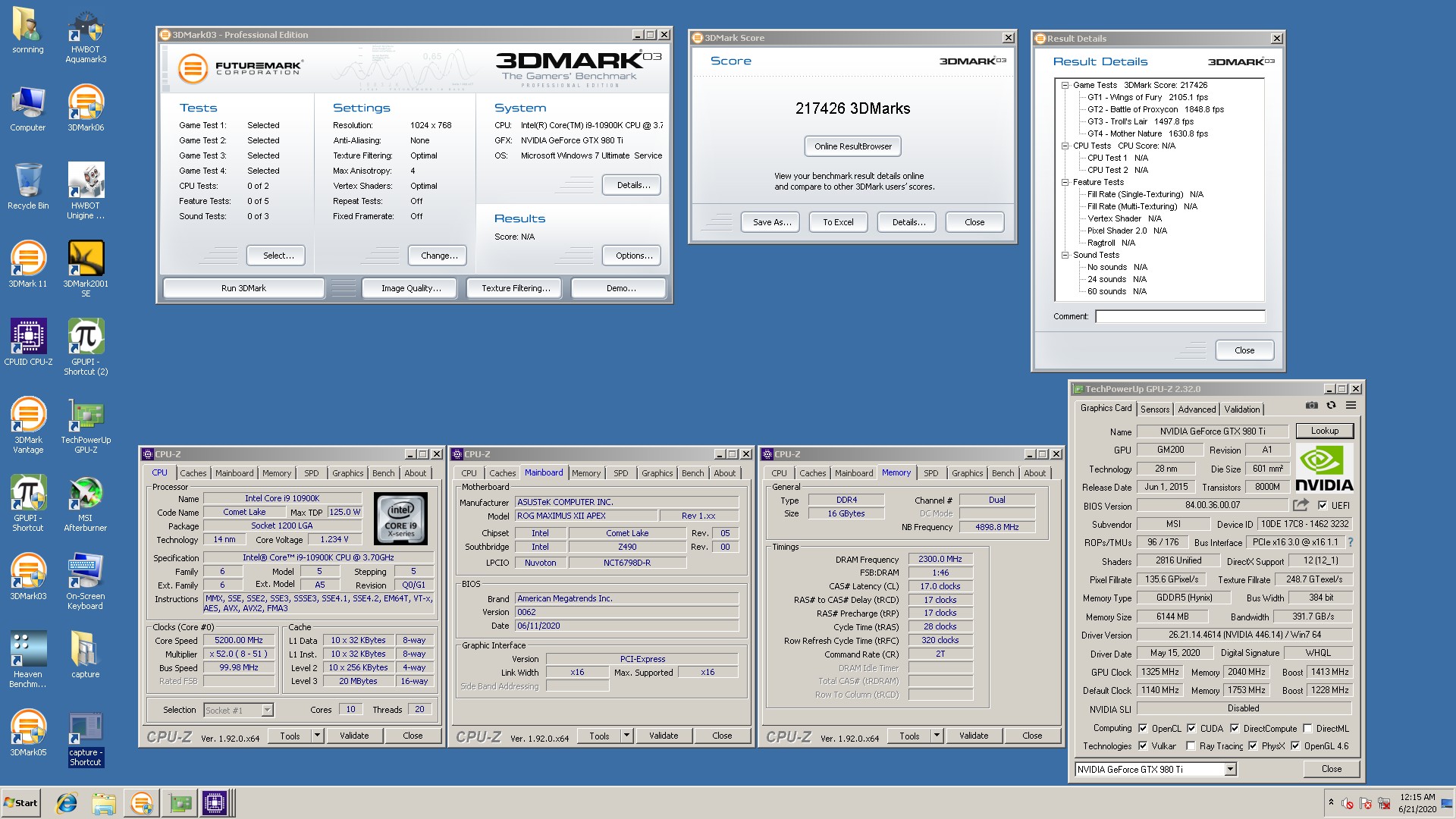Open Internet Explorer from the taskbar

tap(67, 803)
